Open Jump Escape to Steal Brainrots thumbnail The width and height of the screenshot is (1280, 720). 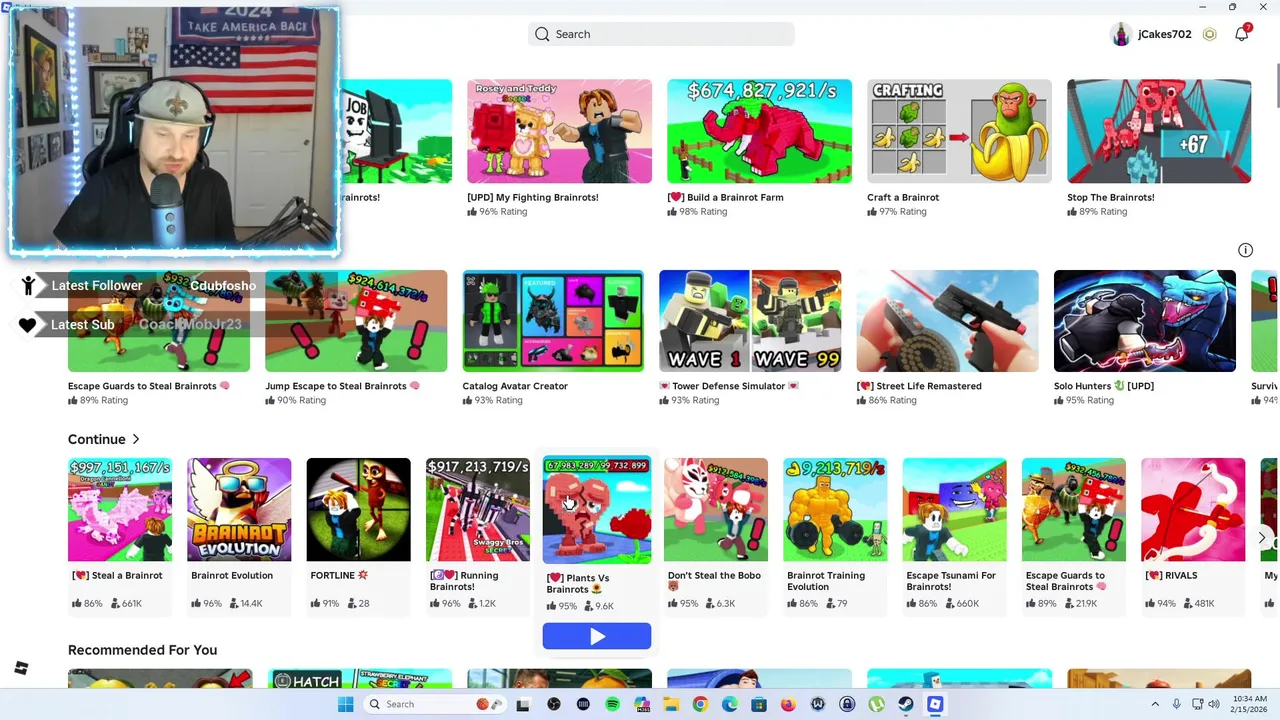[x=356, y=320]
